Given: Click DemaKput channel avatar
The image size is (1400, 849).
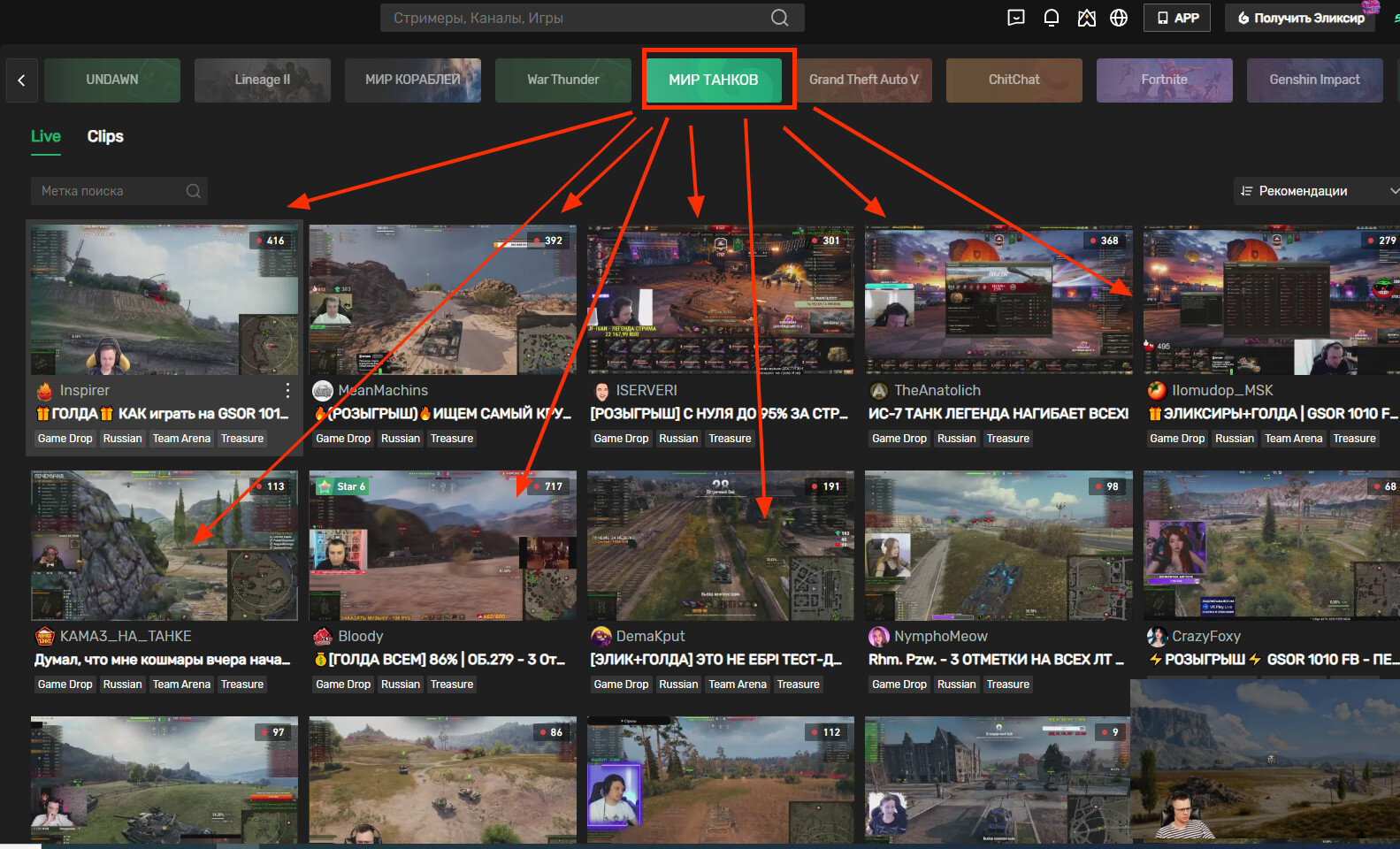Looking at the screenshot, I should (601, 636).
